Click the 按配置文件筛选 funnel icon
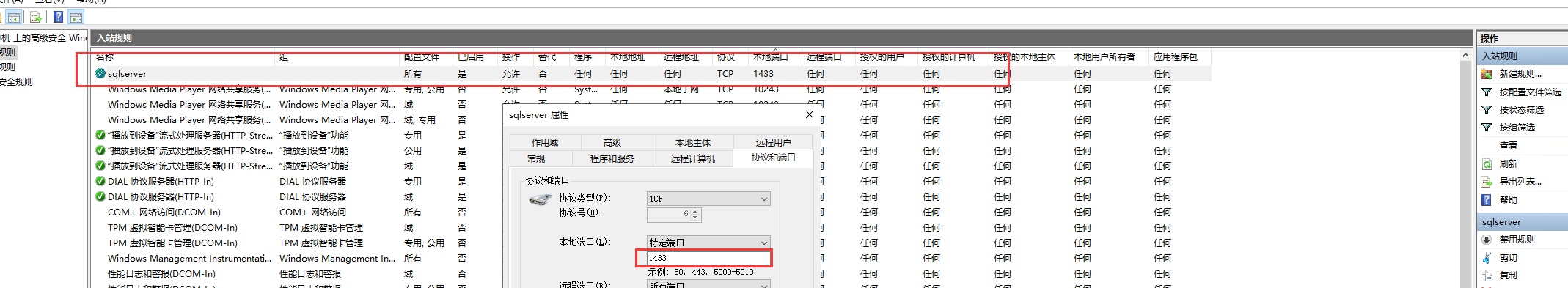The image size is (1568, 288). point(1487,92)
